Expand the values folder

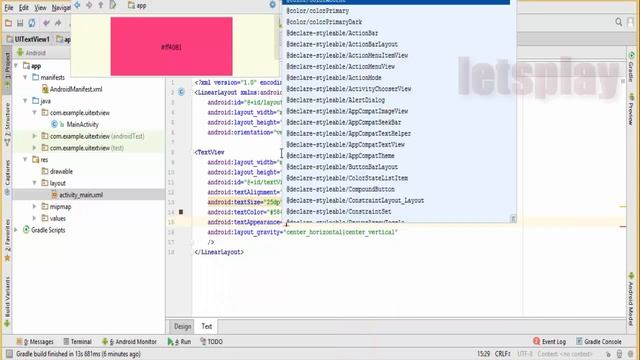coord(35,218)
